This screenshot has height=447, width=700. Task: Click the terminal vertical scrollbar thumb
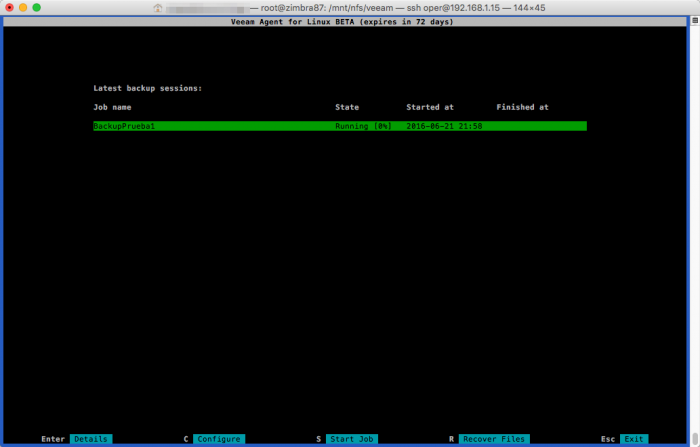point(695,438)
